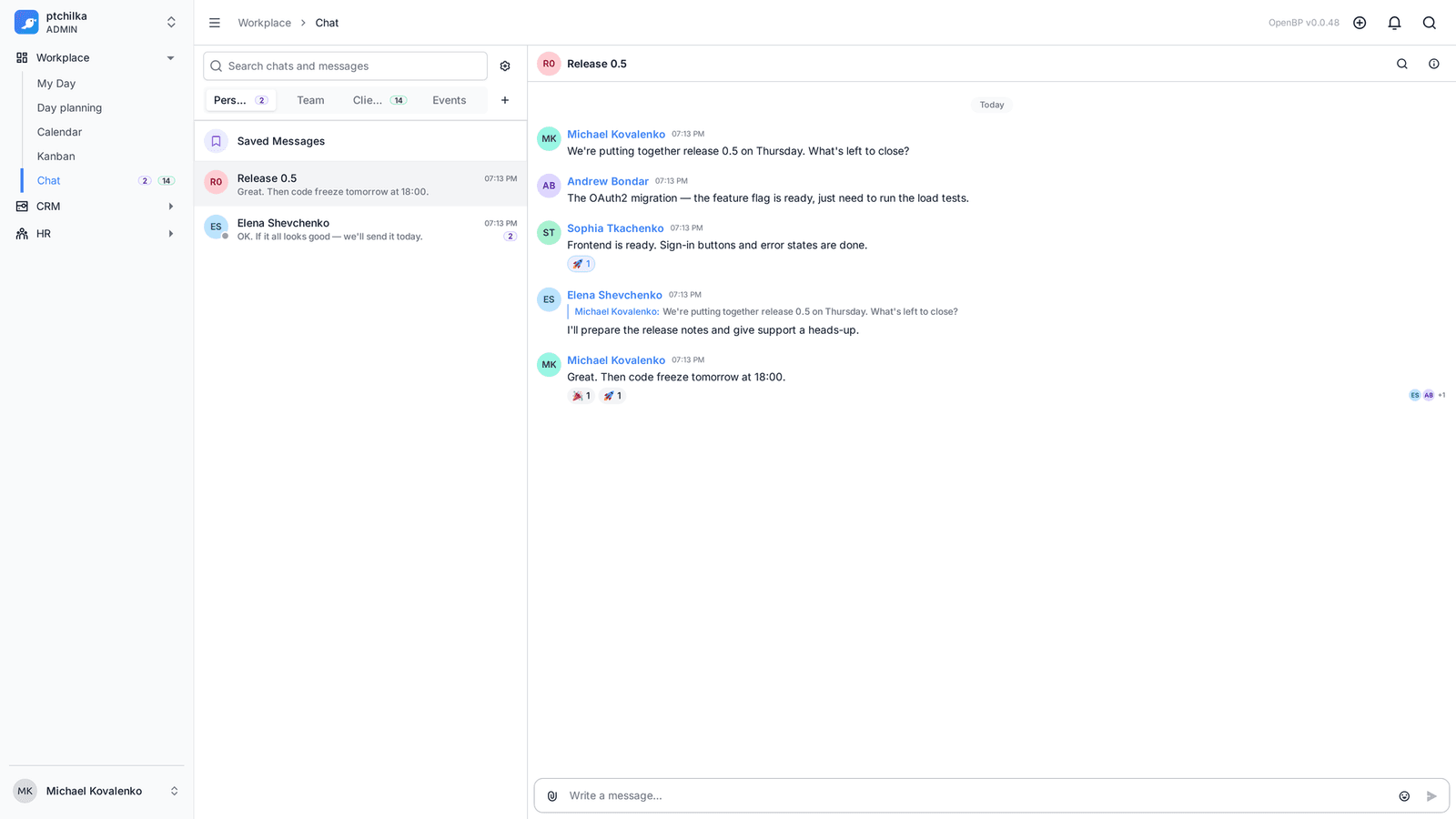Add a new chat tab with the plus icon
The image size is (1456, 819).
pos(505,100)
